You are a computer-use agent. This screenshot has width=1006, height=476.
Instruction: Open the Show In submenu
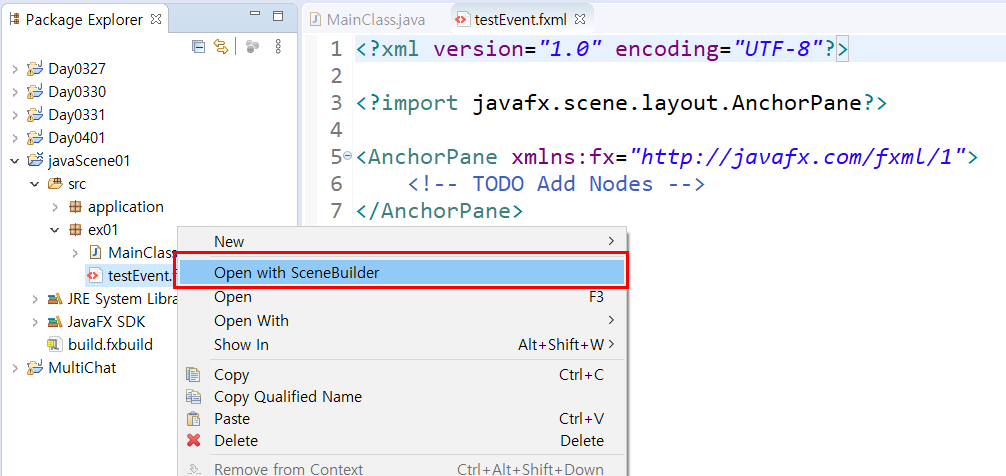click(402, 344)
